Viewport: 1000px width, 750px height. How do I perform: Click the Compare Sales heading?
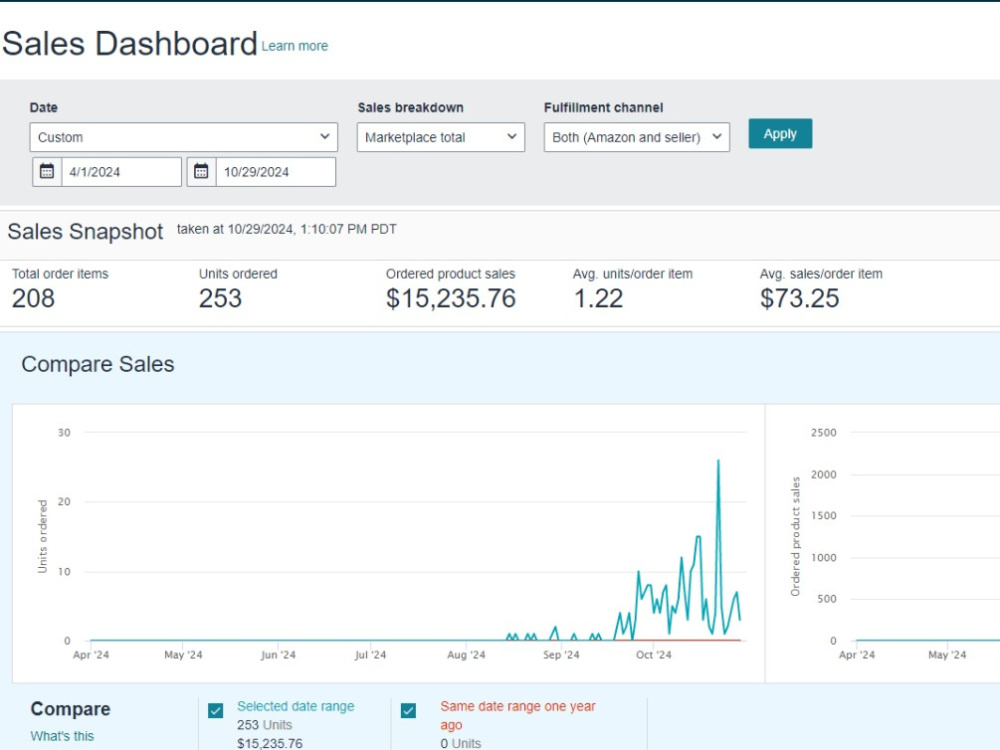(x=98, y=364)
